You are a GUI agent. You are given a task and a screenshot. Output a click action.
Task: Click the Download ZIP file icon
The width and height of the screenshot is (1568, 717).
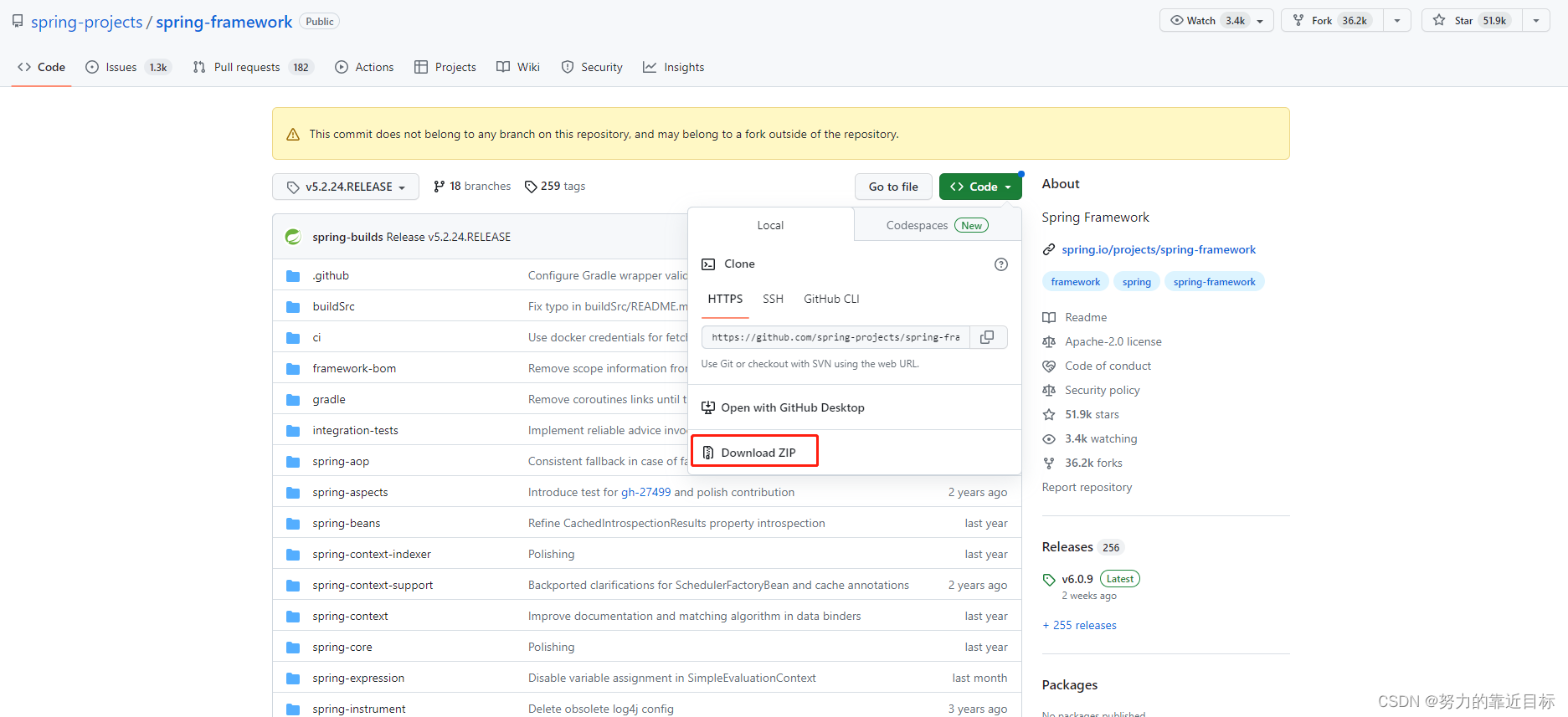click(x=708, y=453)
